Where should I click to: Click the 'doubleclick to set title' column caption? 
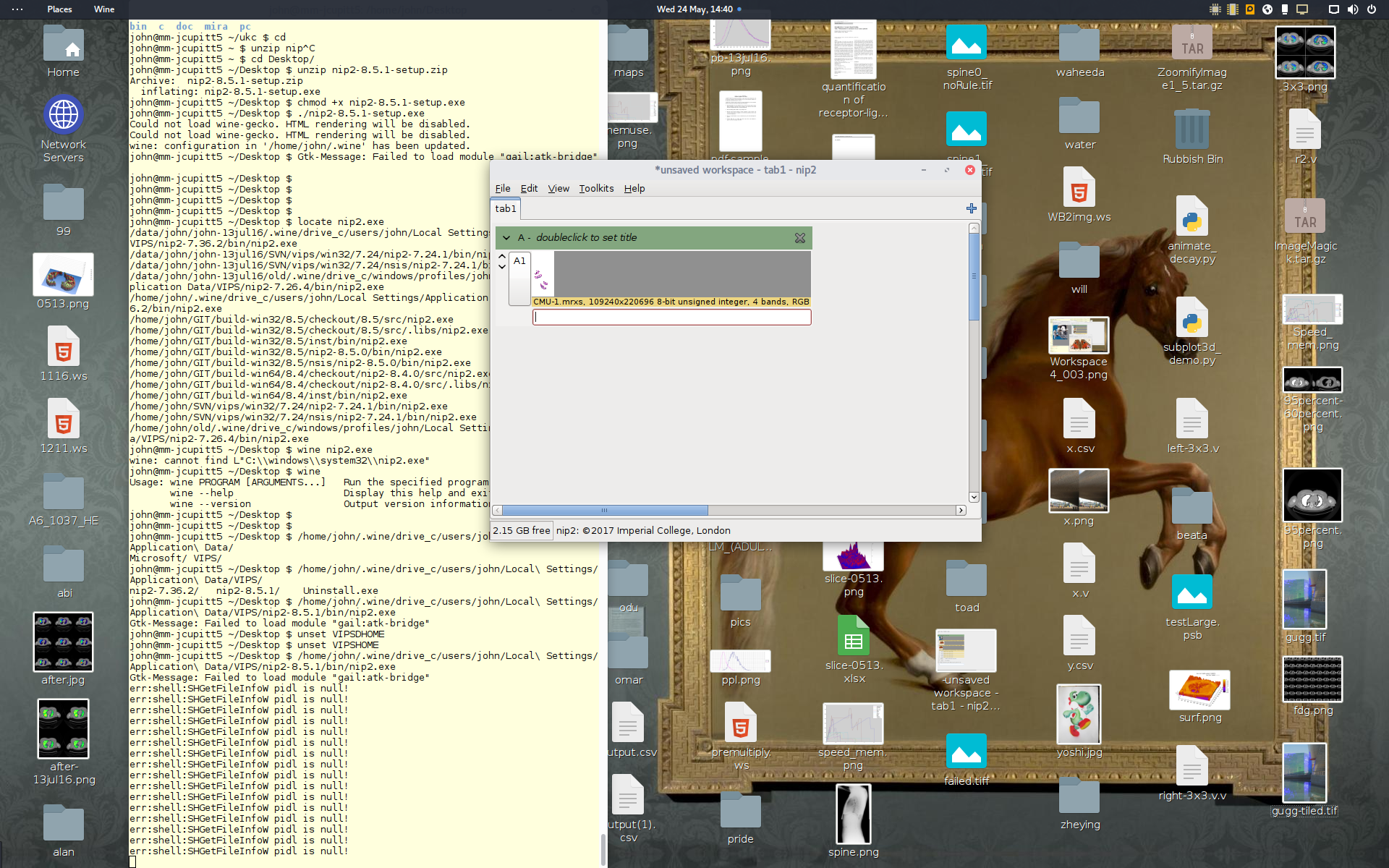[586, 238]
